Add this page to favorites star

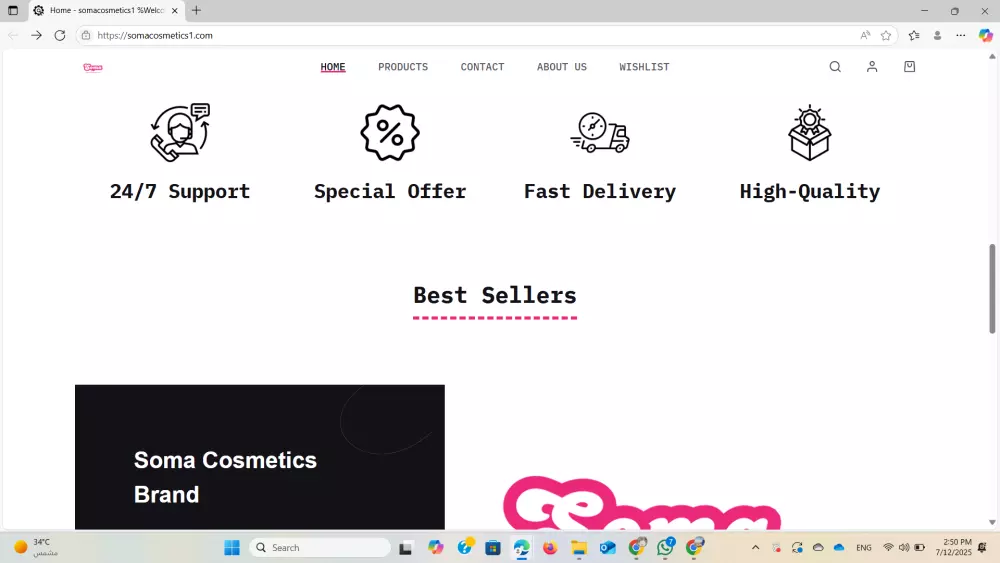coord(886,36)
